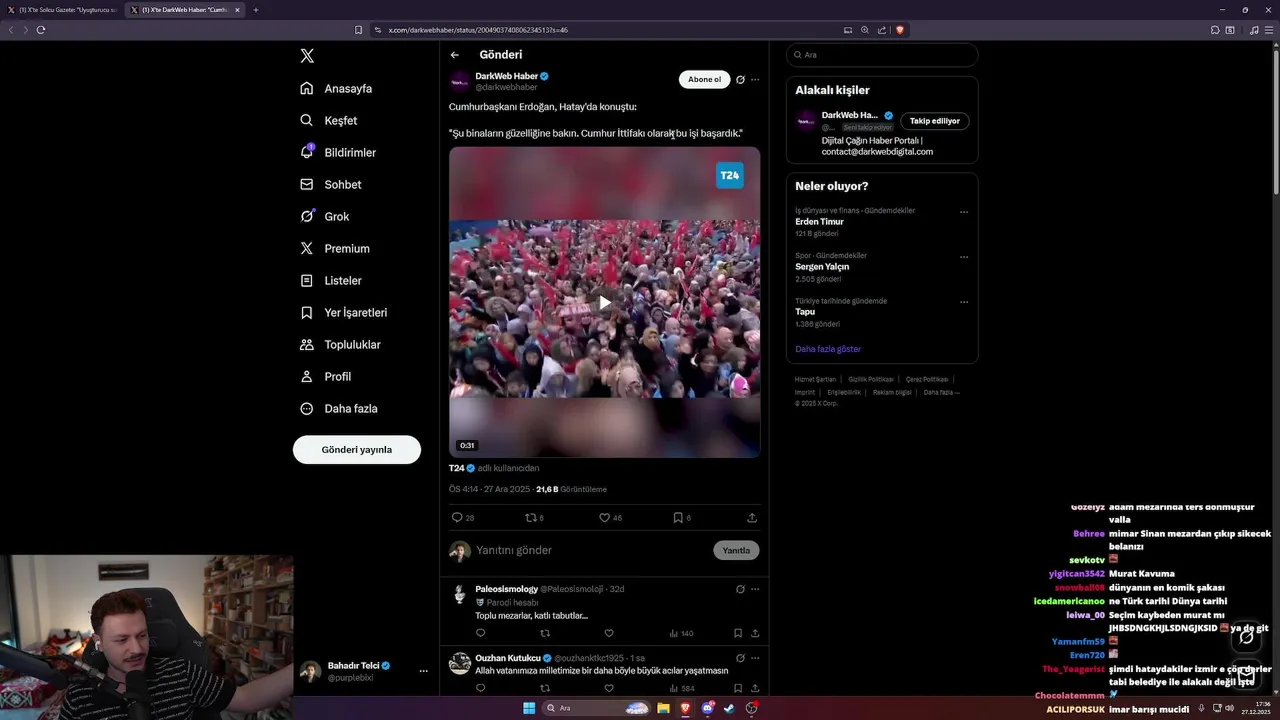Image resolution: width=1280 pixels, height=720 pixels.
Task: Open Discord from the taskbar
Action: point(708,708)
